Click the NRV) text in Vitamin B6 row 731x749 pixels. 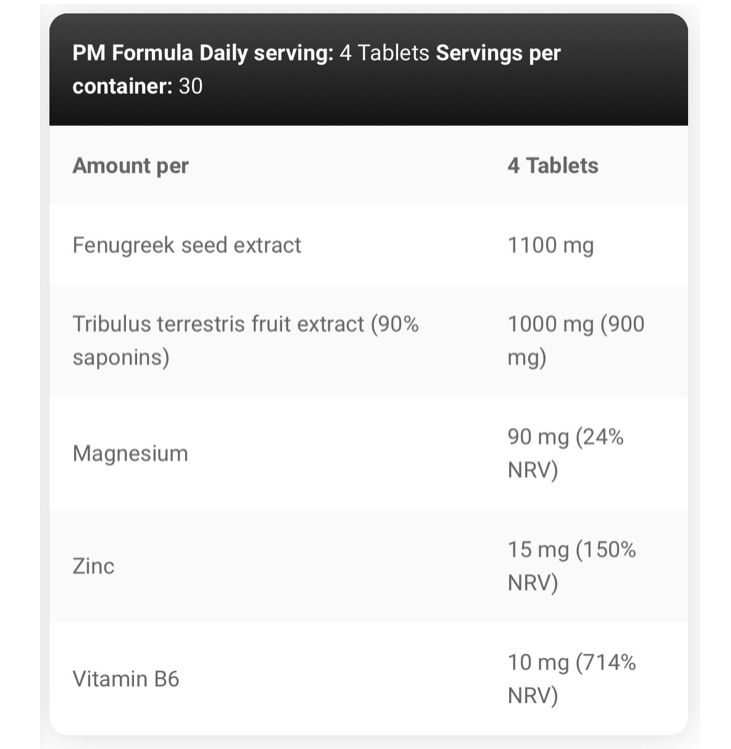point(533,696)
